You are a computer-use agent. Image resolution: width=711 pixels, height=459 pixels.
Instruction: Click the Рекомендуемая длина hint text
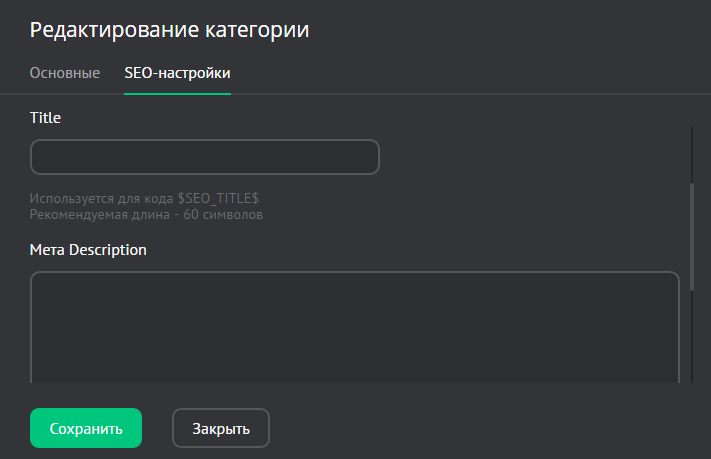tap(146, 215)
